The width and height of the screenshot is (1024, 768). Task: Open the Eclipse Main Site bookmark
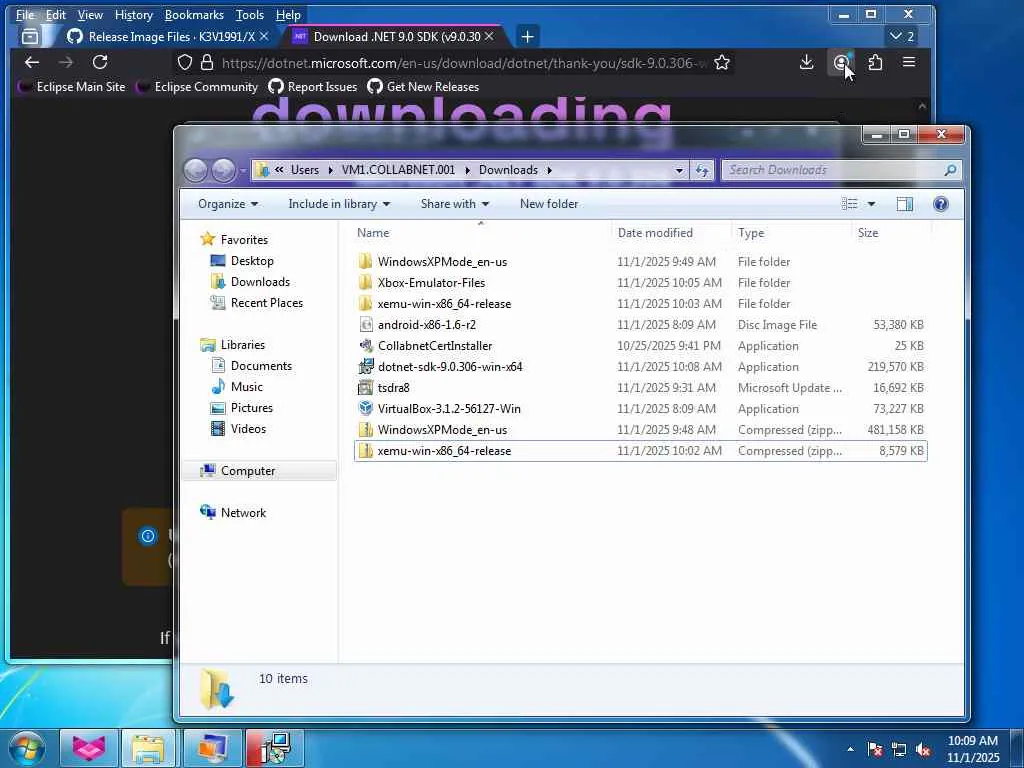coord(72,87)
